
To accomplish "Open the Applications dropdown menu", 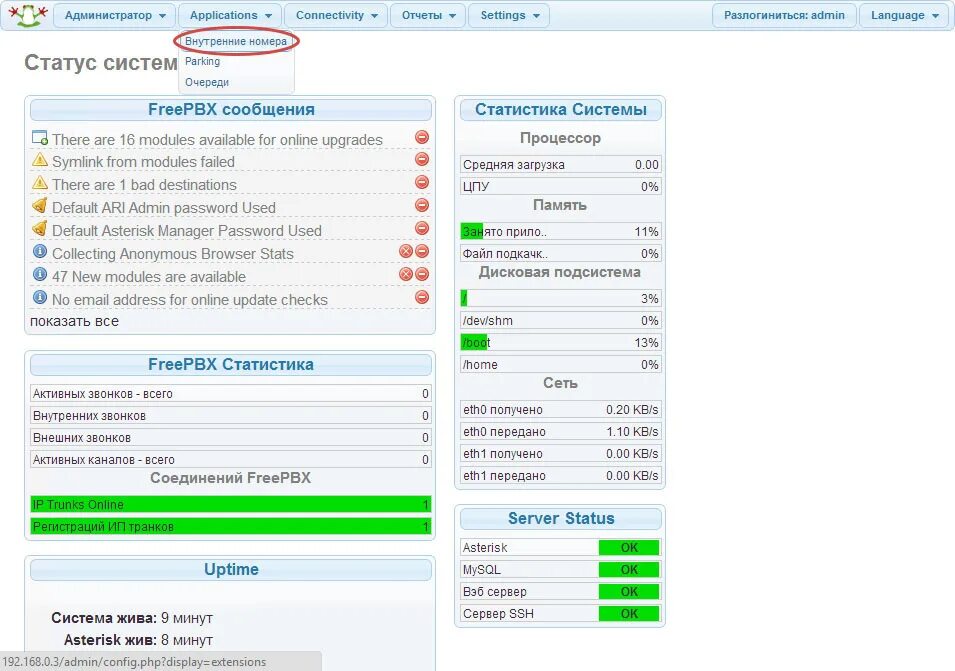I will tap(230, 15).
